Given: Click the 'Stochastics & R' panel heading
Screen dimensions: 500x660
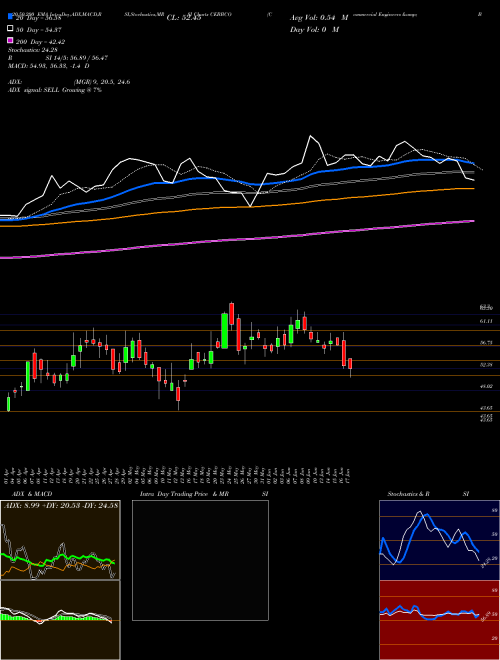Looking at the screenshot, I should [408, 494].
